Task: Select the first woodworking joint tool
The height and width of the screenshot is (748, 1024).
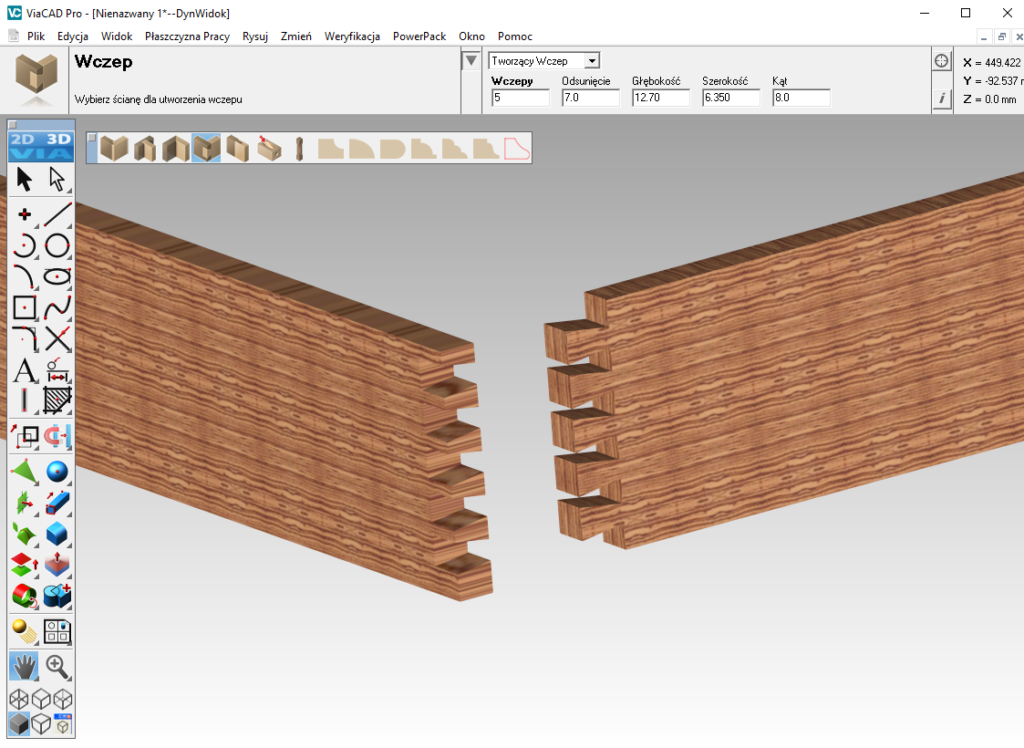Action: (x=114, y=148)
